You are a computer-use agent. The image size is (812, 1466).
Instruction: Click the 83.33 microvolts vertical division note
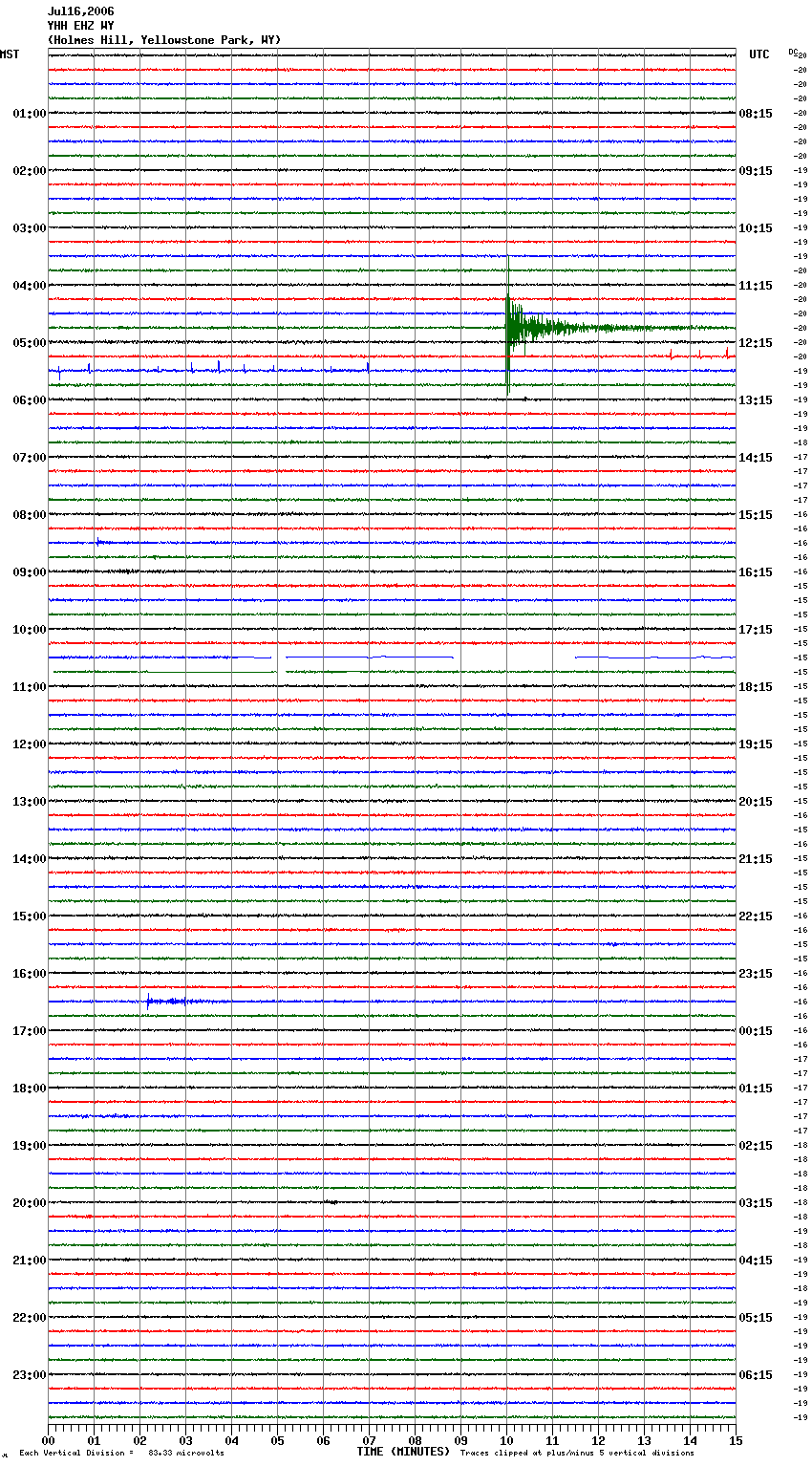[121, 1454]
